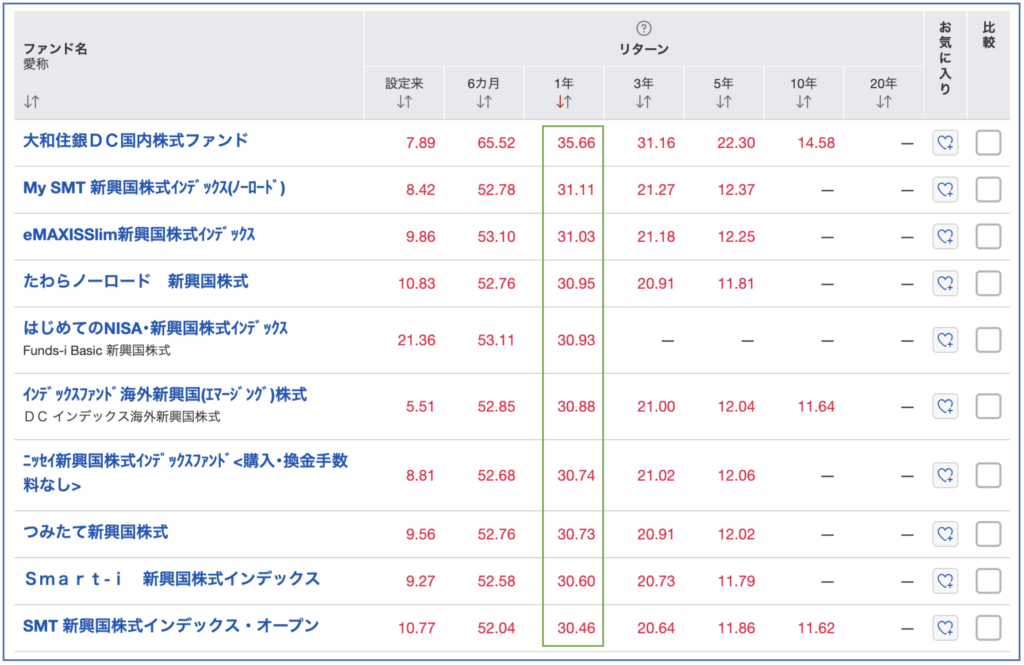The width and height of the screenshot is (1024, 665).
Task: Sort by 設定来 return column
Action: [x=405, y=102]
